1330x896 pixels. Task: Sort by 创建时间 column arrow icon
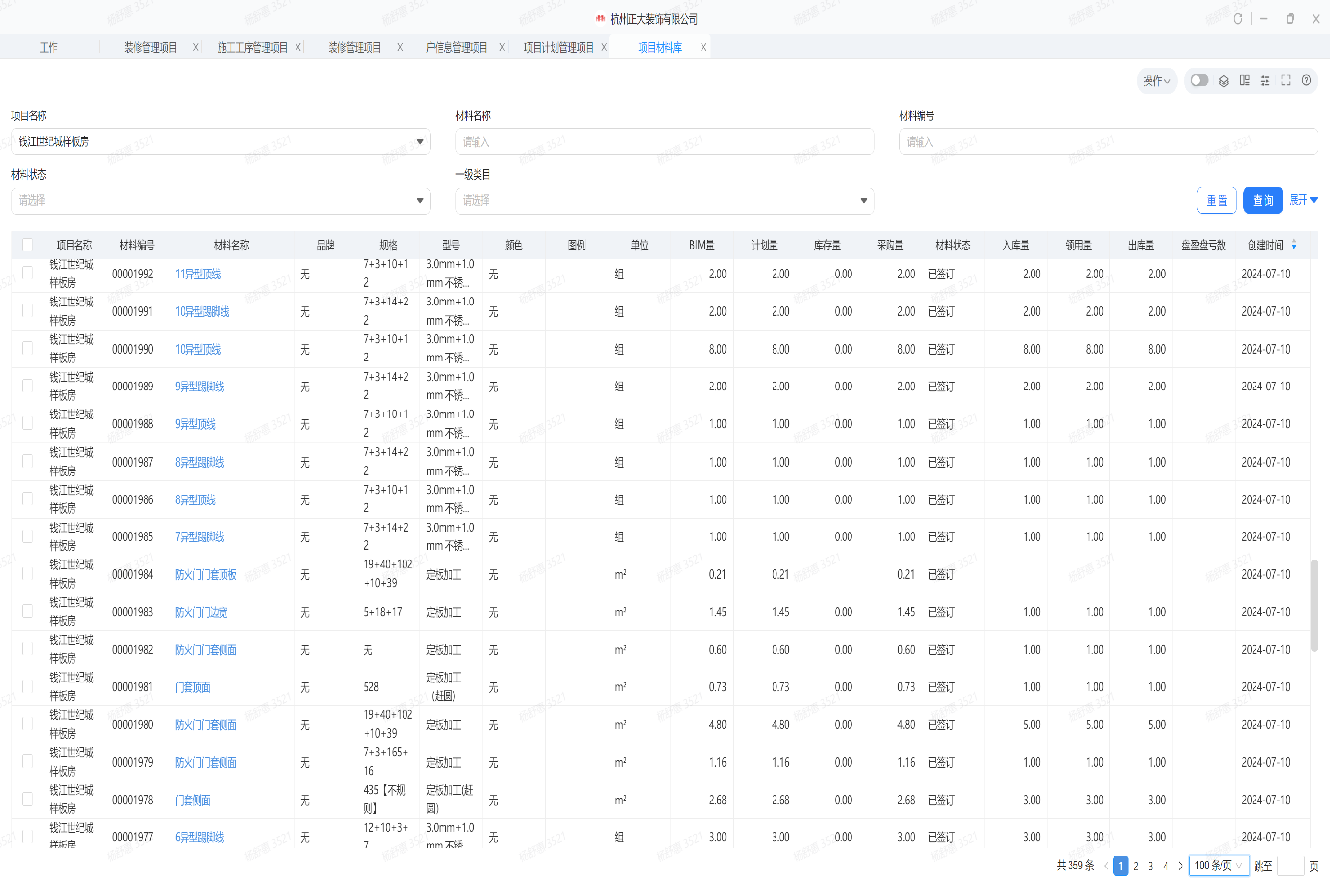1294,245
